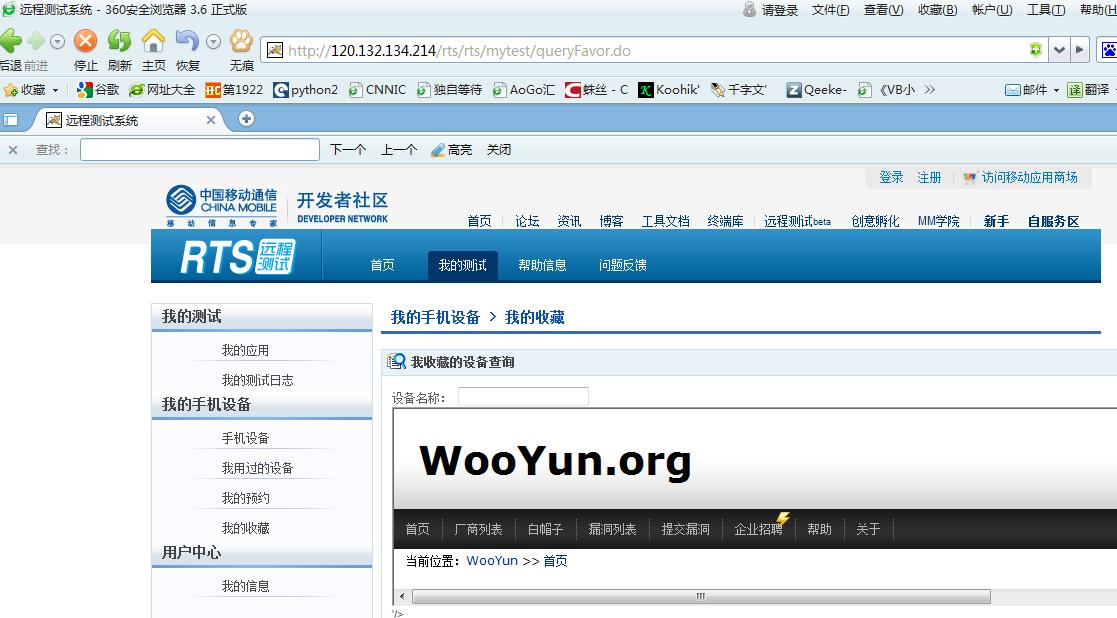Screen dimensions: 1117x618
Task: Select 帮助信息 tab in RTS bar
Action: (x=542, y=265)
